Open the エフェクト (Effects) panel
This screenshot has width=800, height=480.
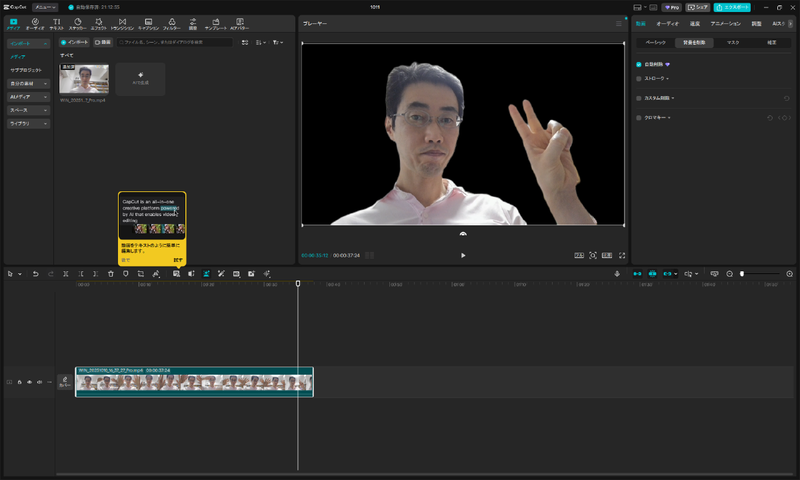pos(99,22)
